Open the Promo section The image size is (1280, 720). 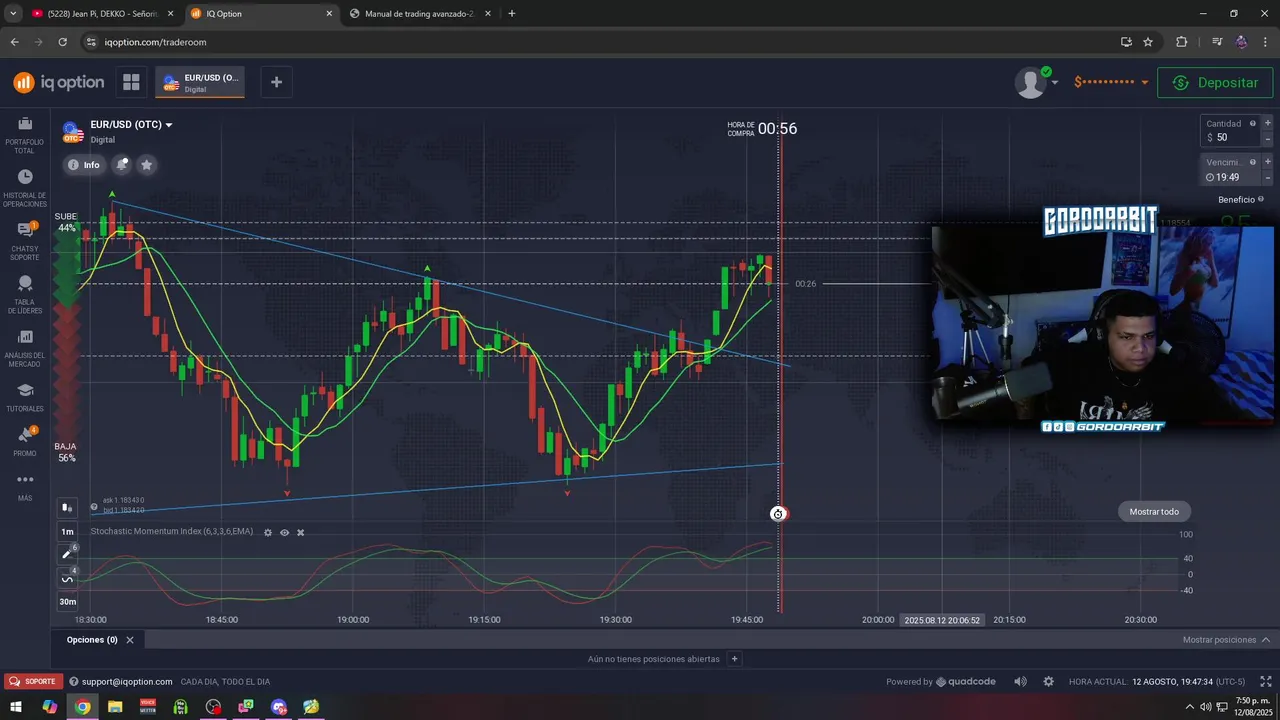tap(25, 441)
